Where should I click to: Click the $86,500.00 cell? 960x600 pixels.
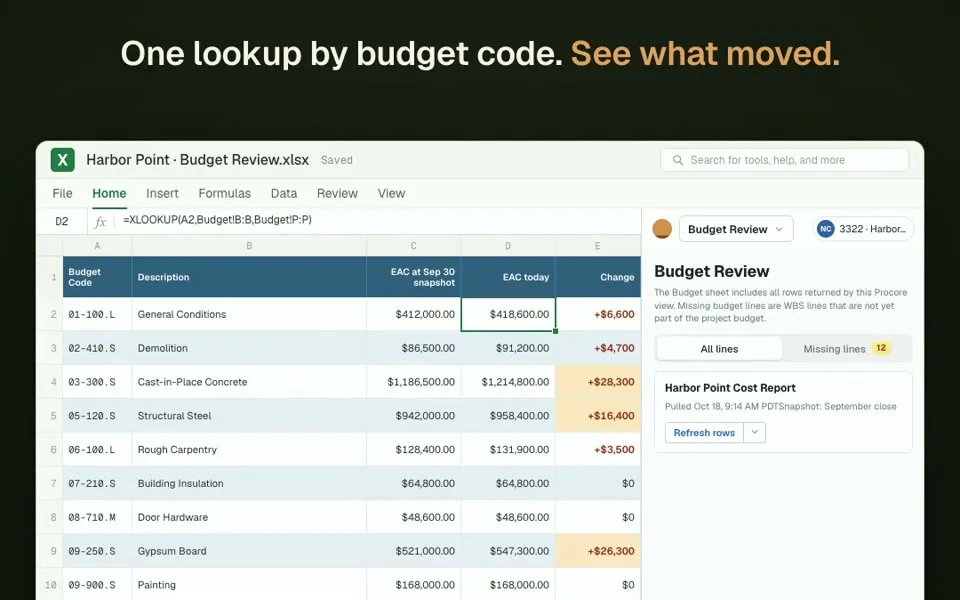(x=413, y=348)
